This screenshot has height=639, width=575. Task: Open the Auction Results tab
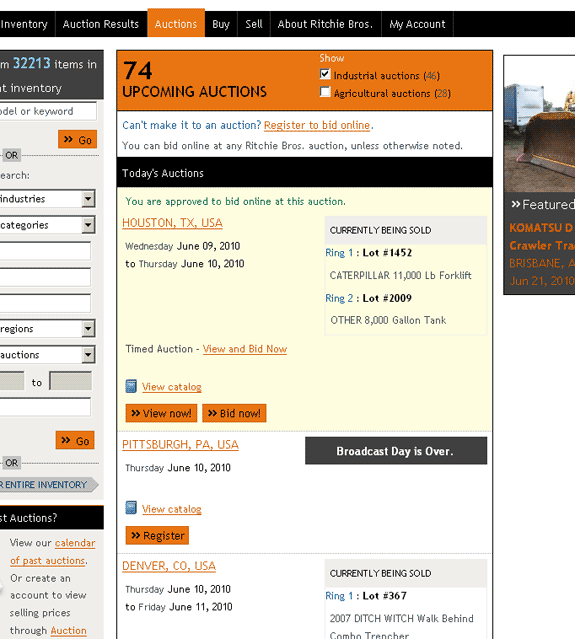(x=101, y=24)
